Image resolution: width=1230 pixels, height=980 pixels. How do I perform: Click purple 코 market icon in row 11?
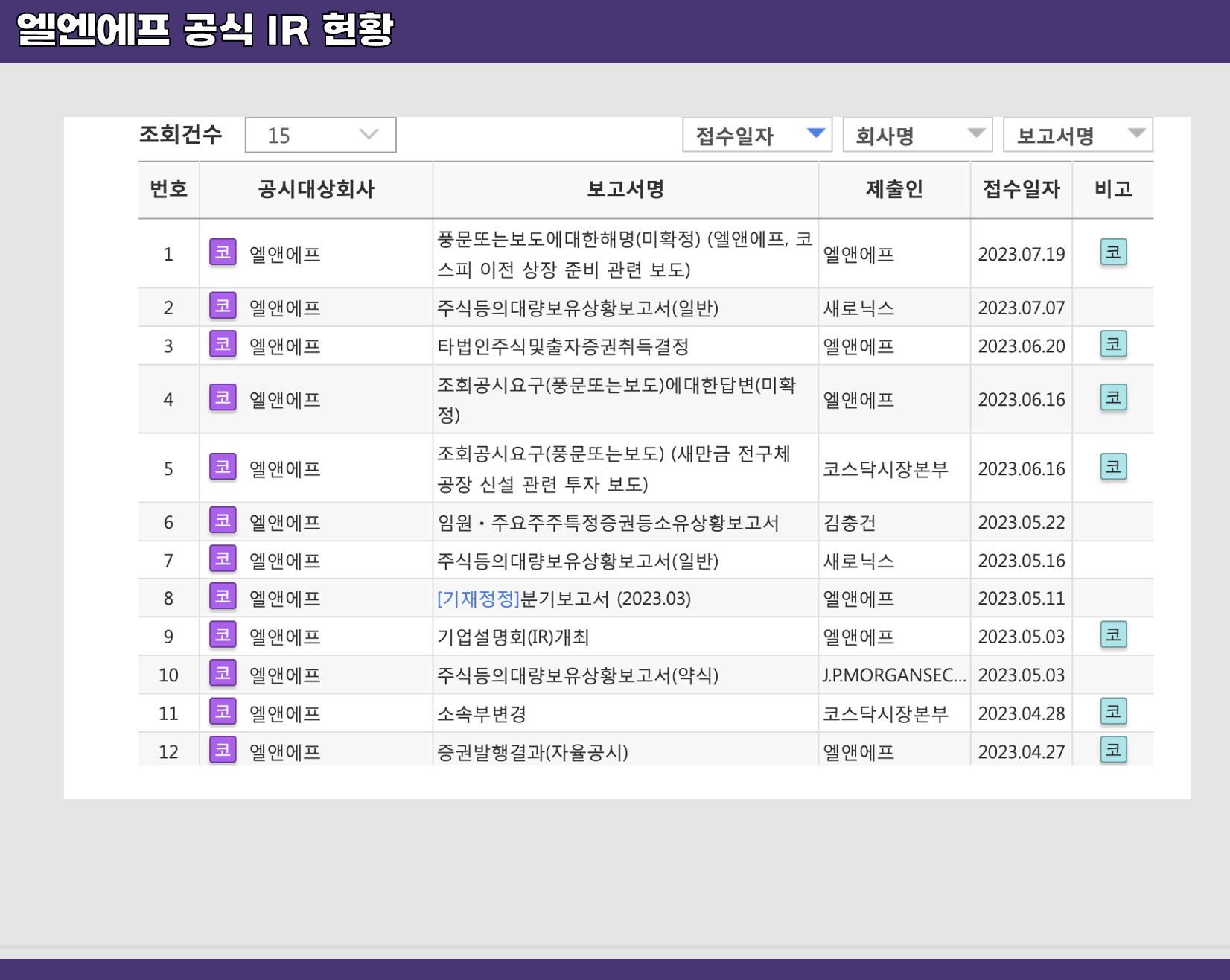click(x=223, y=712)
